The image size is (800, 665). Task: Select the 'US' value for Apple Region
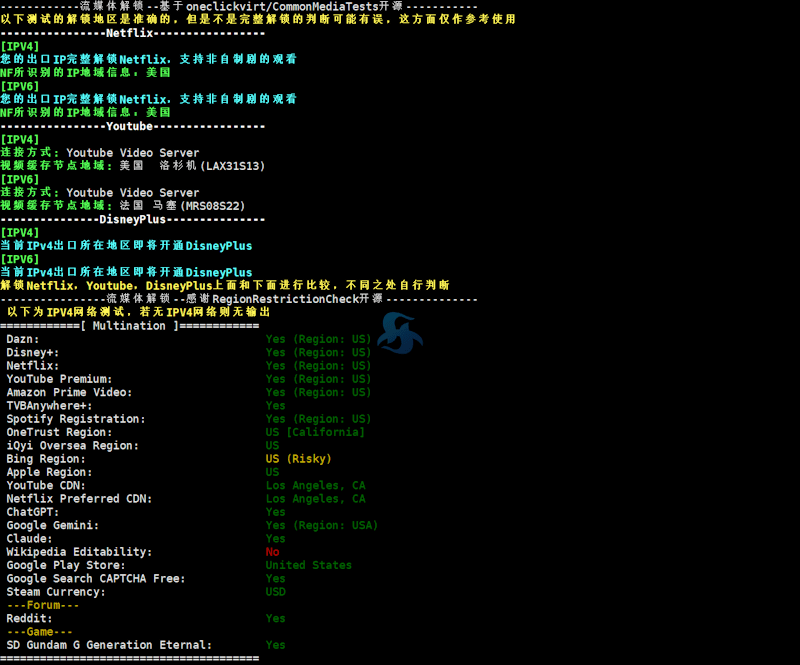point(272,472)
